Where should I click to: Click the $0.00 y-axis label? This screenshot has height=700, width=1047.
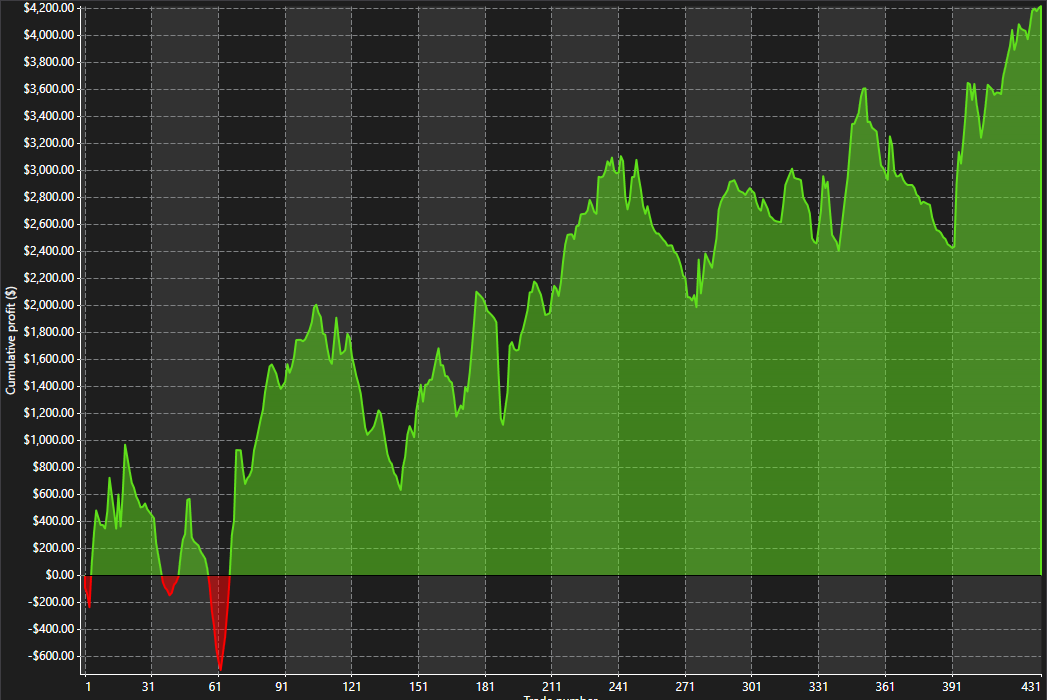tap(59, 575)
